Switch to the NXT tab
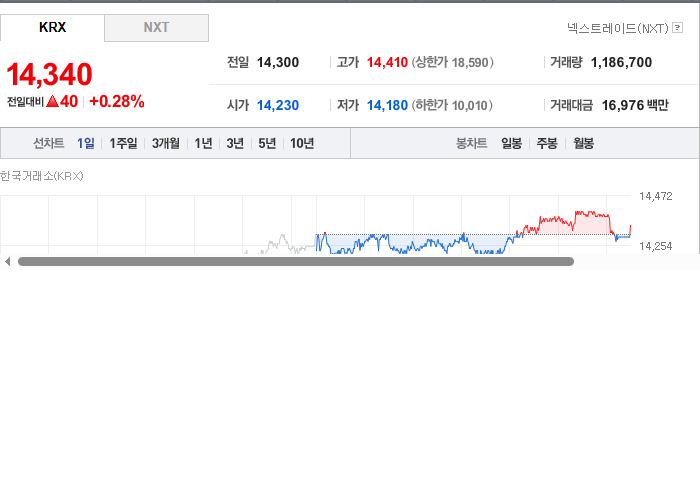Viewport: 700px width, 490px height. pyautogui.click(x=156, y=28)
